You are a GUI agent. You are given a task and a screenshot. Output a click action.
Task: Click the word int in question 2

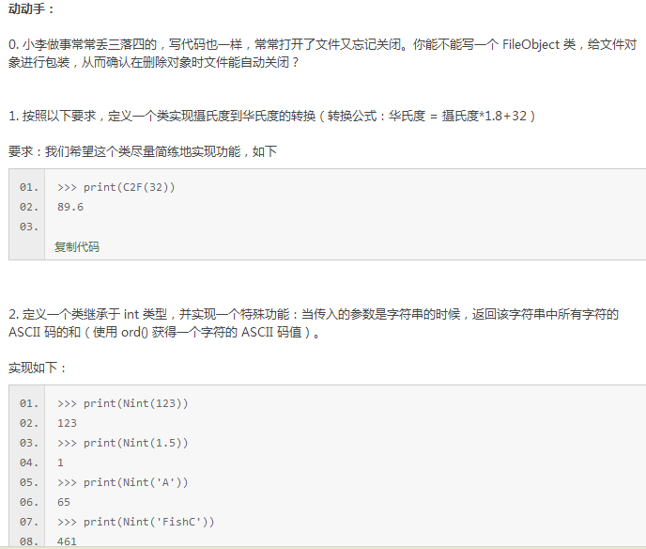[131, 314]
